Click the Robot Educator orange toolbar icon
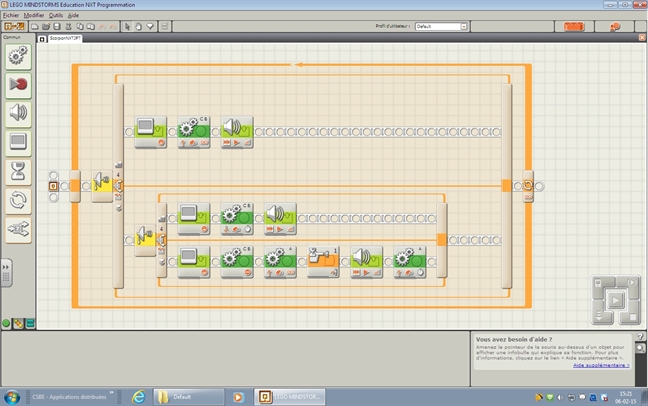Image resolution: width=648 pixels, height=406 pixels. coord(14,26)
